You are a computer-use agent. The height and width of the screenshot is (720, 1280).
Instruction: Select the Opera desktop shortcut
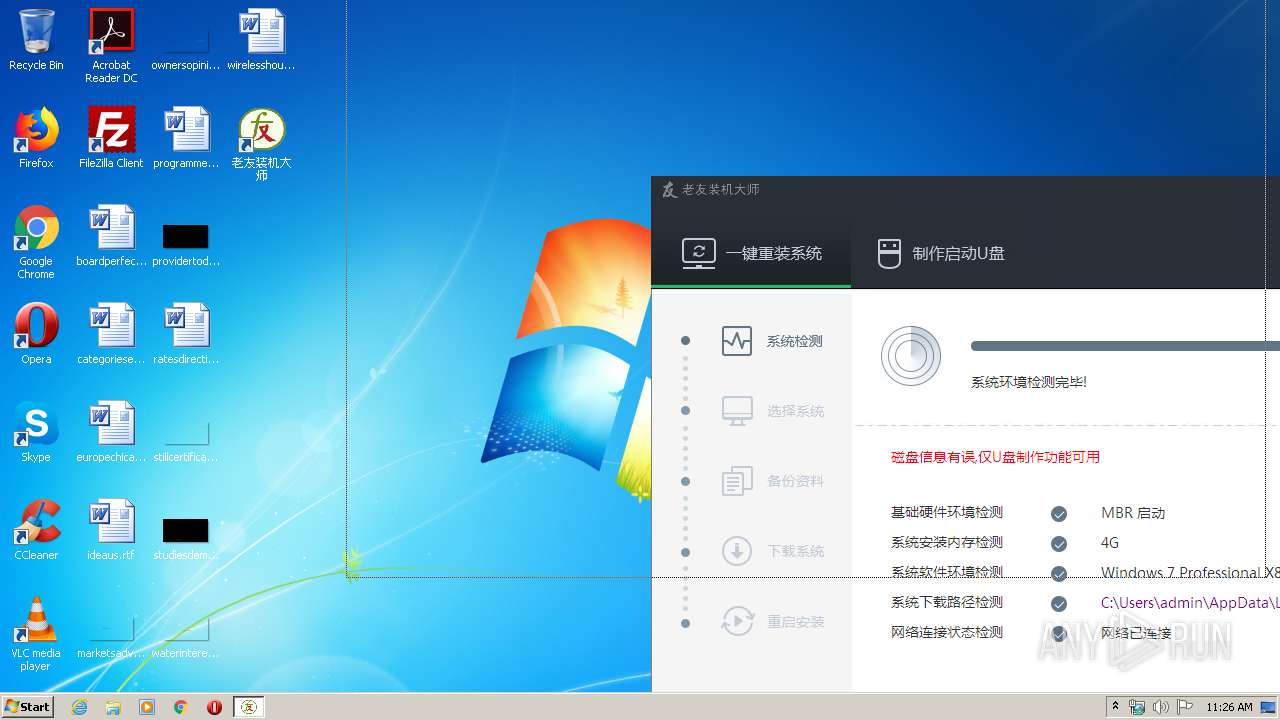36,334
